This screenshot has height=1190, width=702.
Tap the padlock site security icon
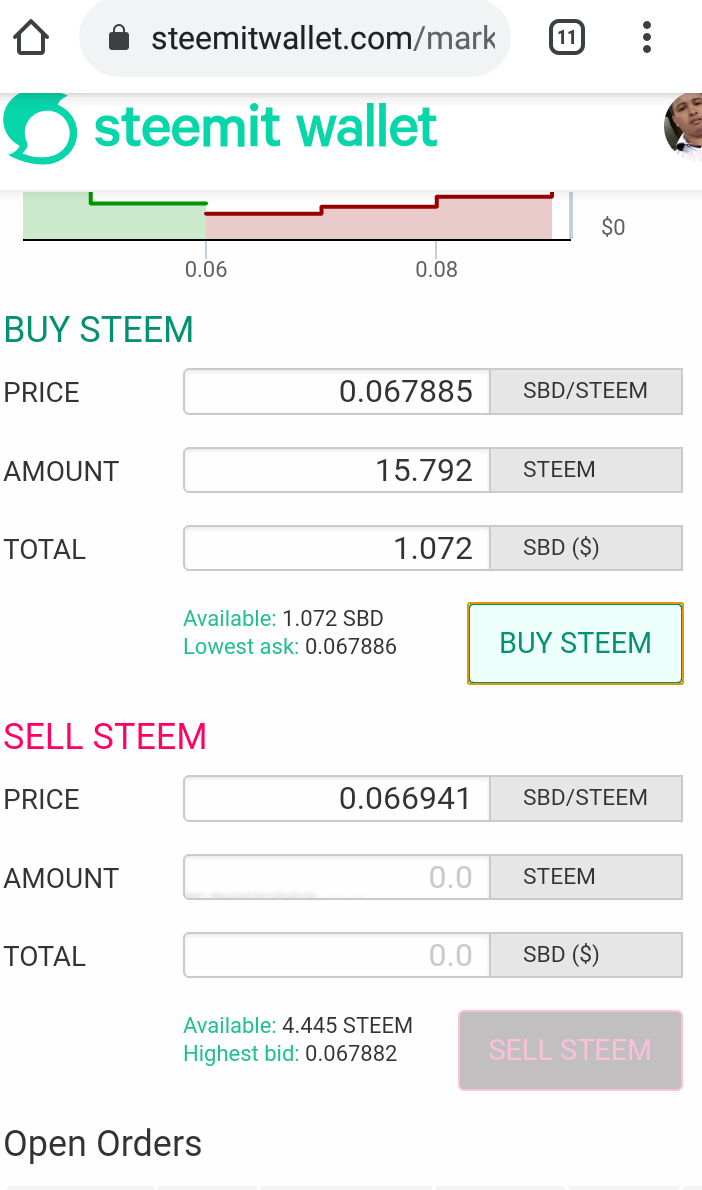click(x=119, y=37)
